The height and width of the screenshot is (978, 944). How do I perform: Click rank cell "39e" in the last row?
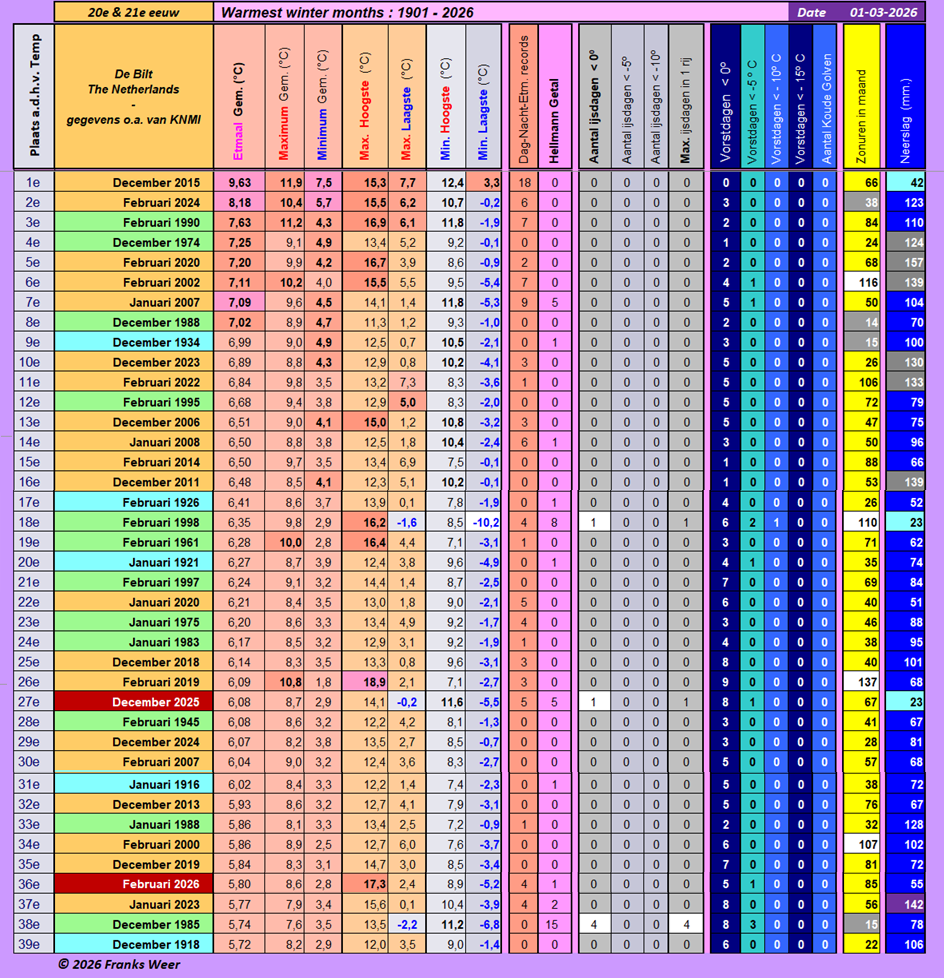[34, 944]
